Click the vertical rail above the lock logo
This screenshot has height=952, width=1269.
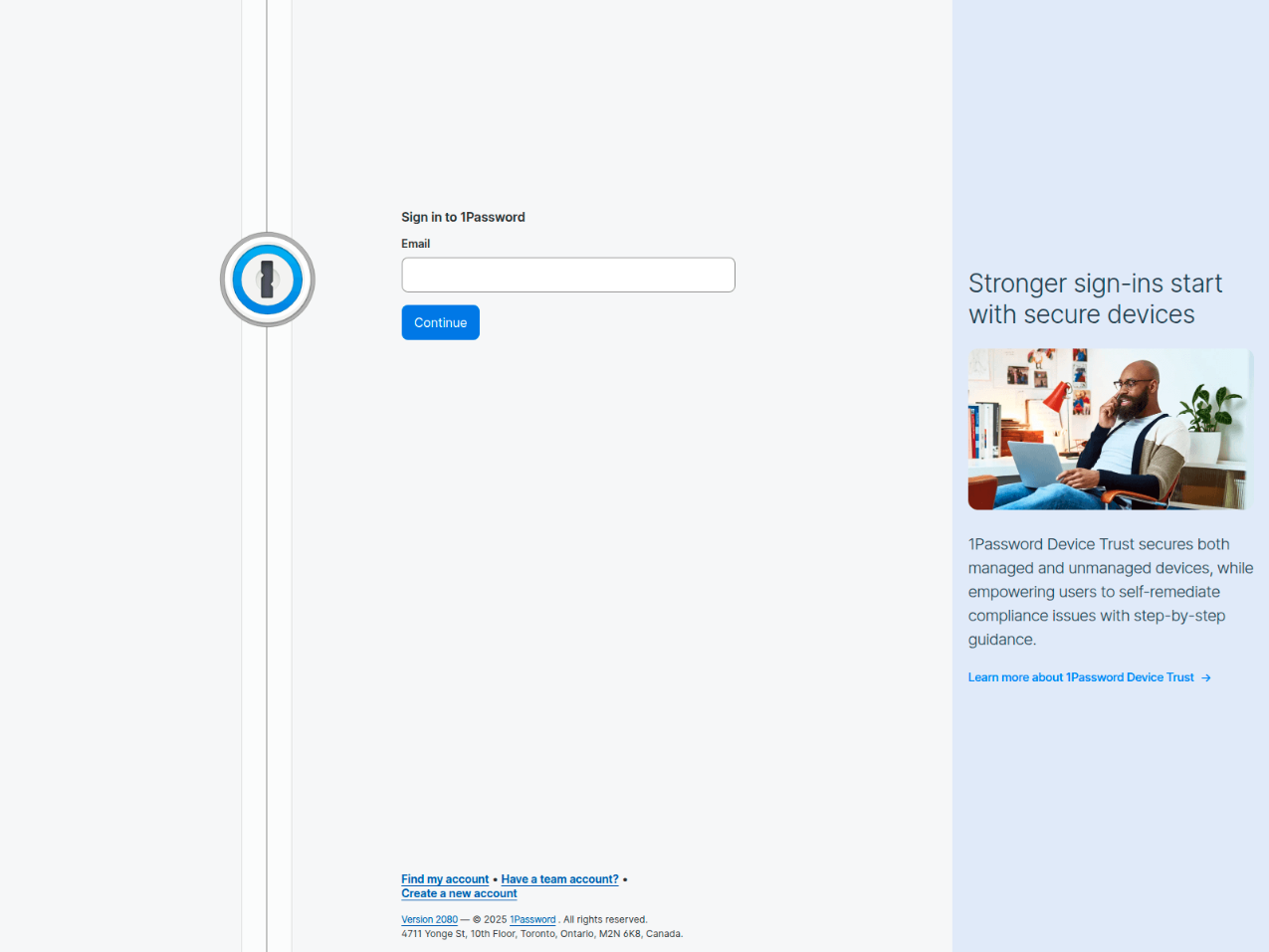(267, 109)
